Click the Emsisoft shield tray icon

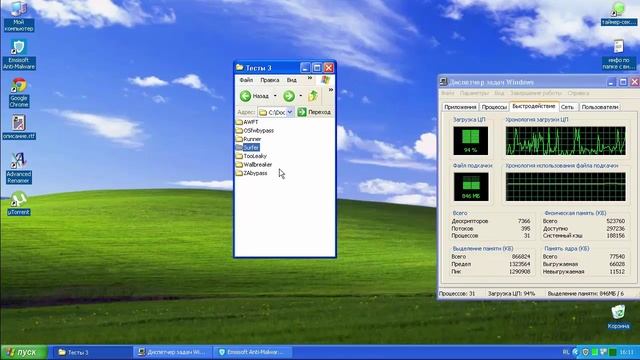(585, 352)
